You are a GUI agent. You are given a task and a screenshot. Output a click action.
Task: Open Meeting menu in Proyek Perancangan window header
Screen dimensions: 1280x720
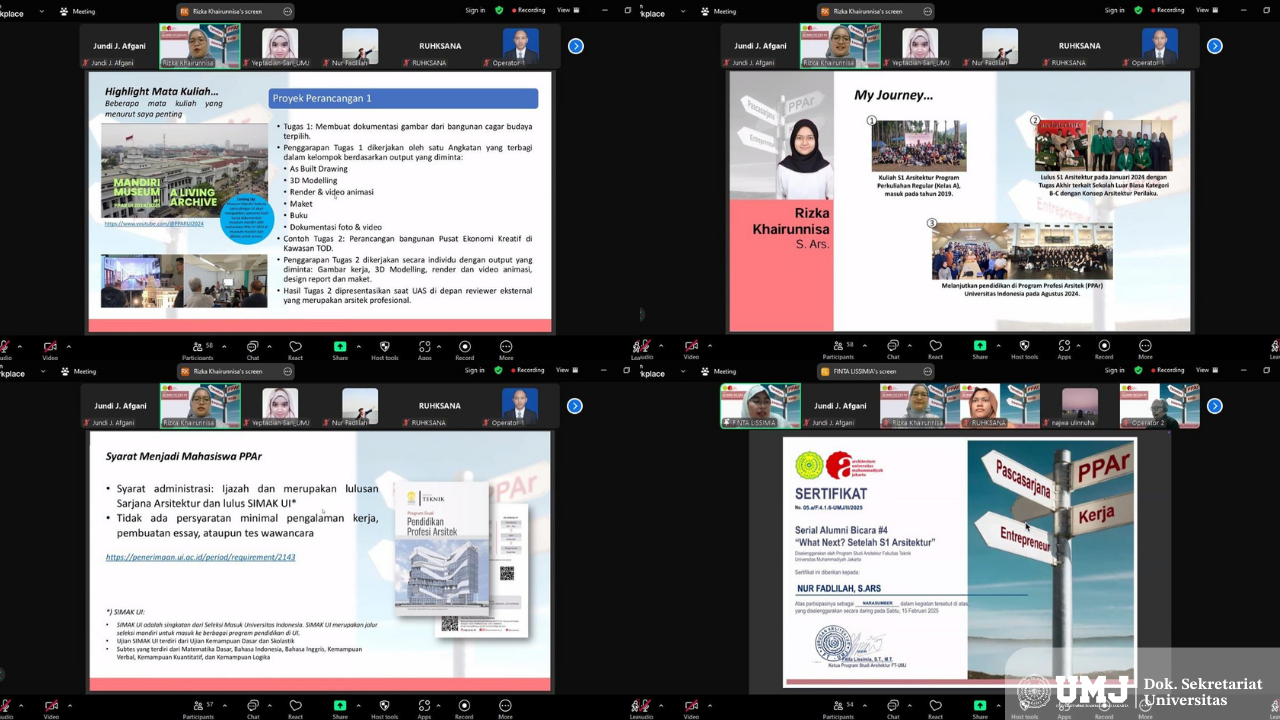77,11
